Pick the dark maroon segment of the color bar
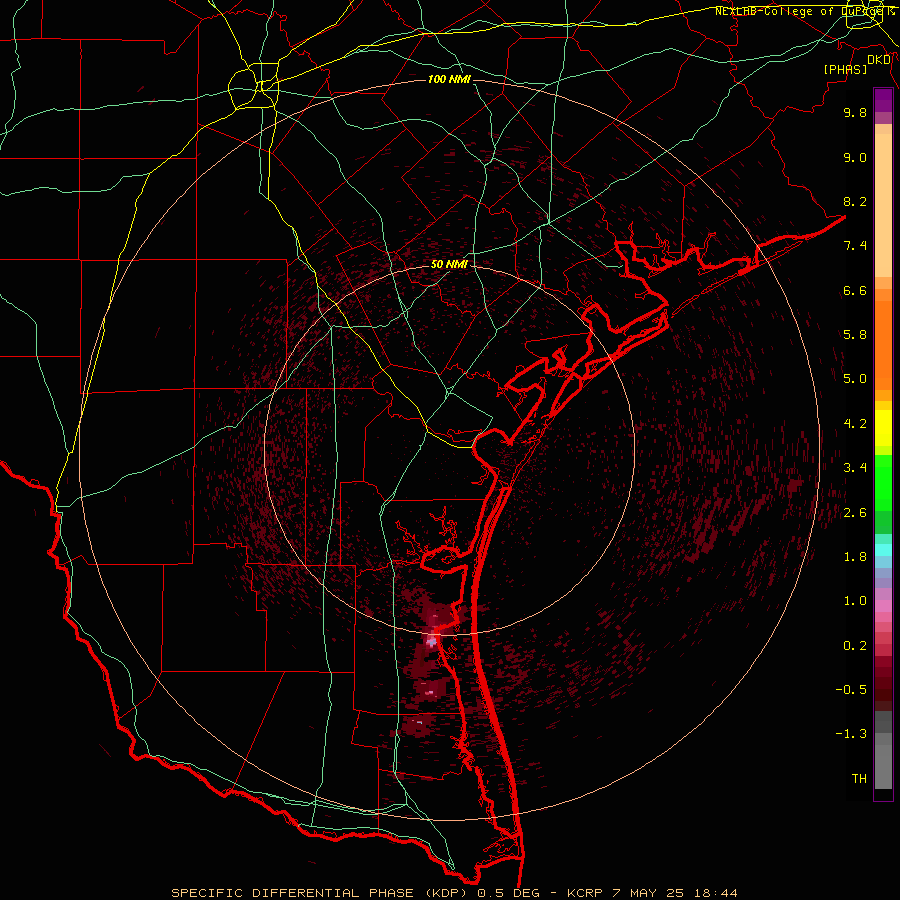The width and height of the screenshot is (900, 900). pos(883,689)
